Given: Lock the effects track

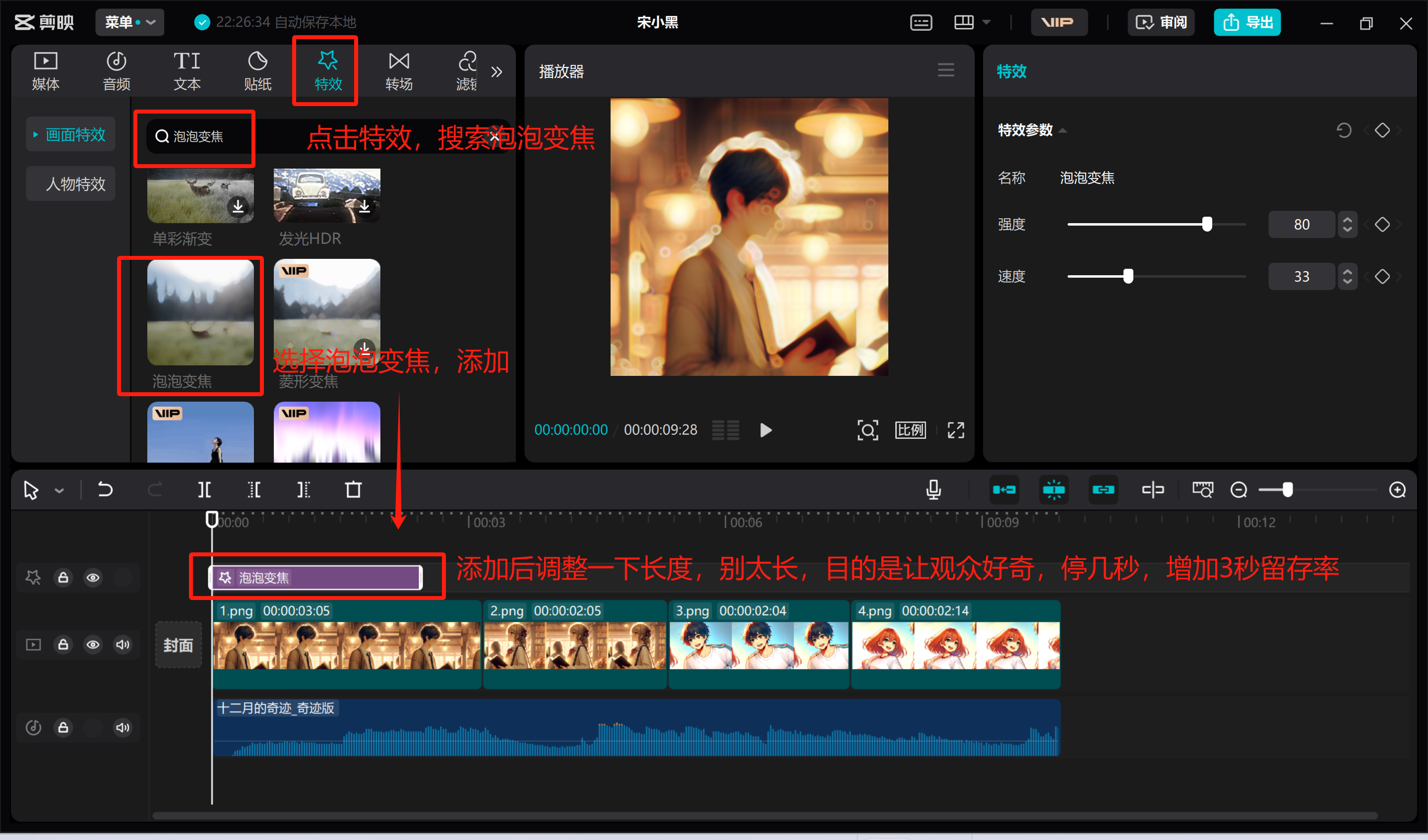Looking at the screenshot, I should tap(63, 577).
